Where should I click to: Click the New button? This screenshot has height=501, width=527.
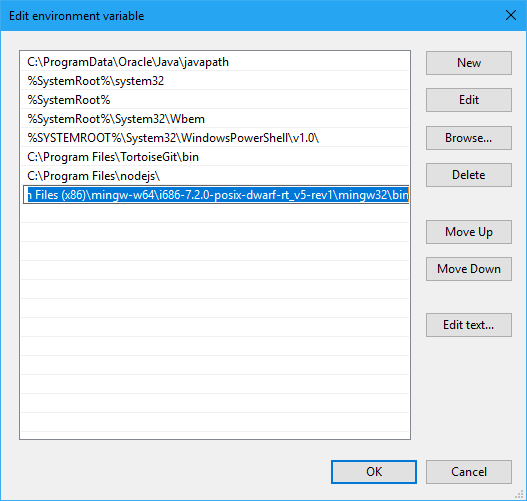[469, 63]
